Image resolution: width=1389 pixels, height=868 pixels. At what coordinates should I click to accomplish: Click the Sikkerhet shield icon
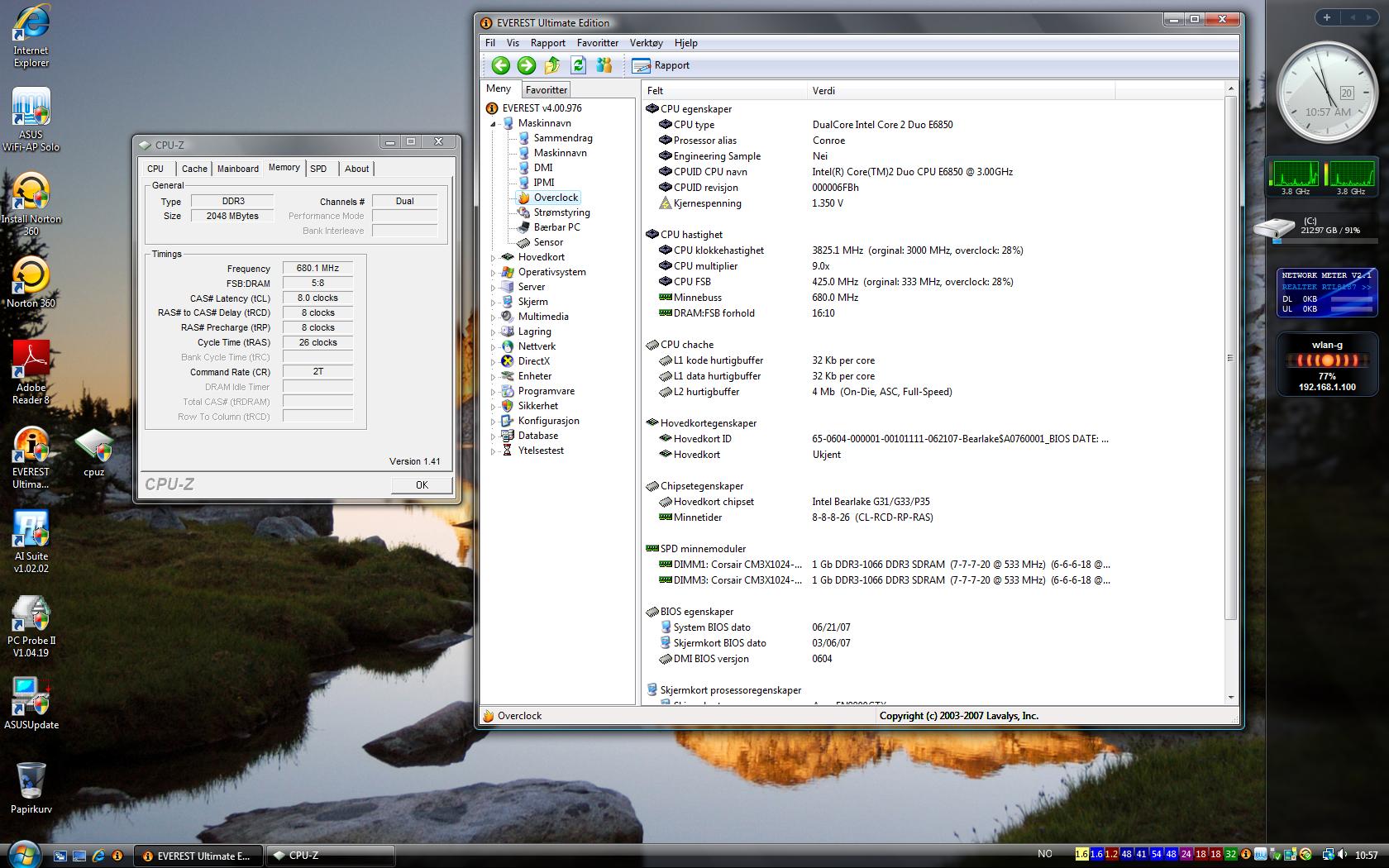508,406
